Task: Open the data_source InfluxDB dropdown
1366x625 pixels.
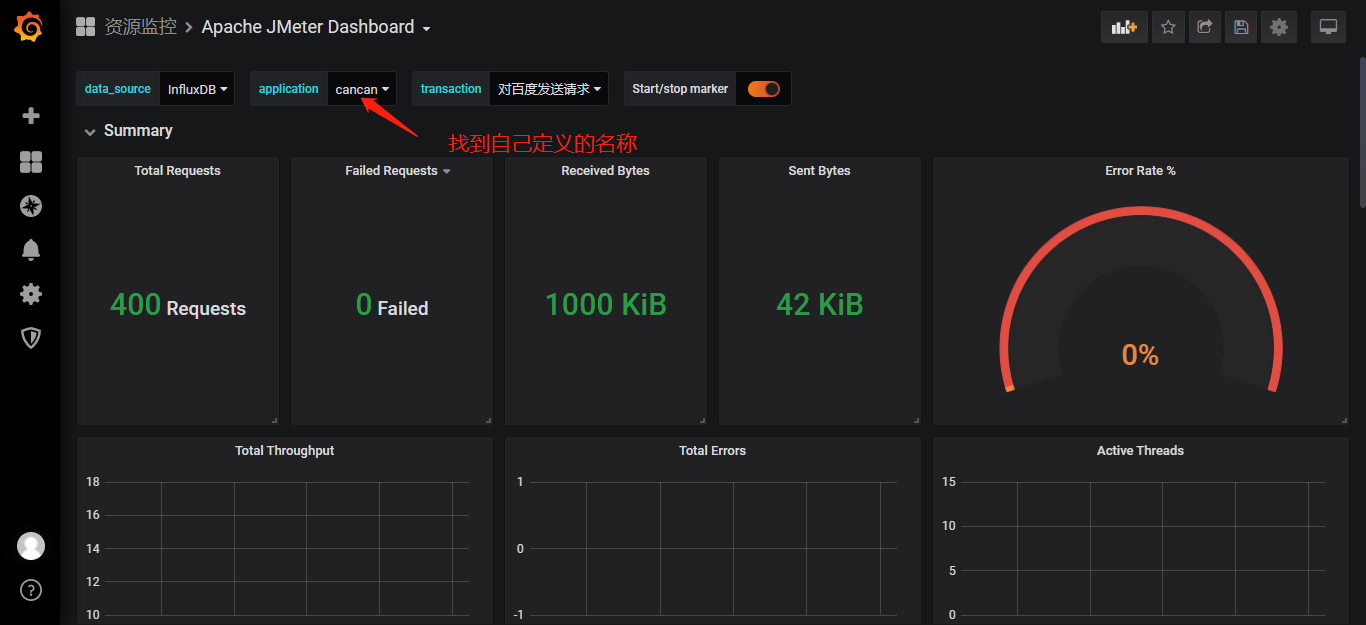Action: [x=198, y=89]
